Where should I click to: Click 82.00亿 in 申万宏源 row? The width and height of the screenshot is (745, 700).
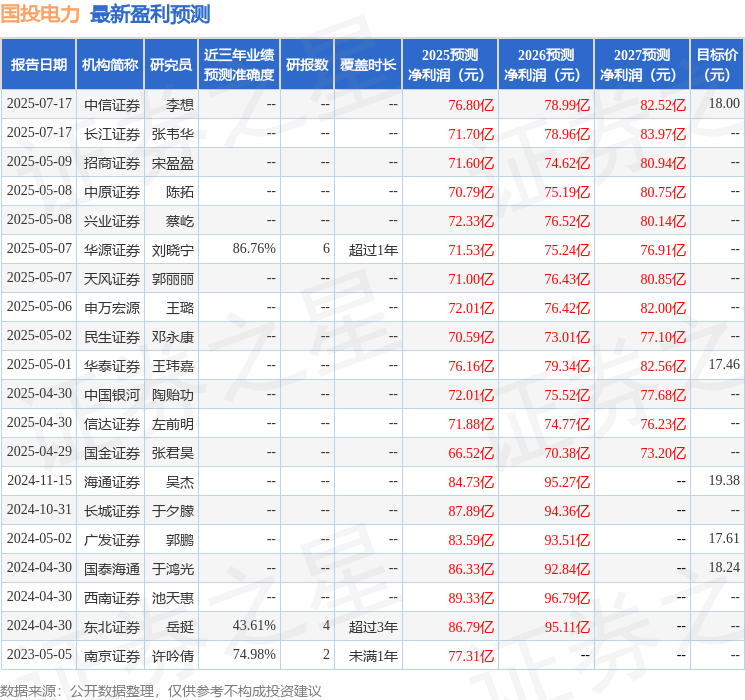tap(663, 308)
